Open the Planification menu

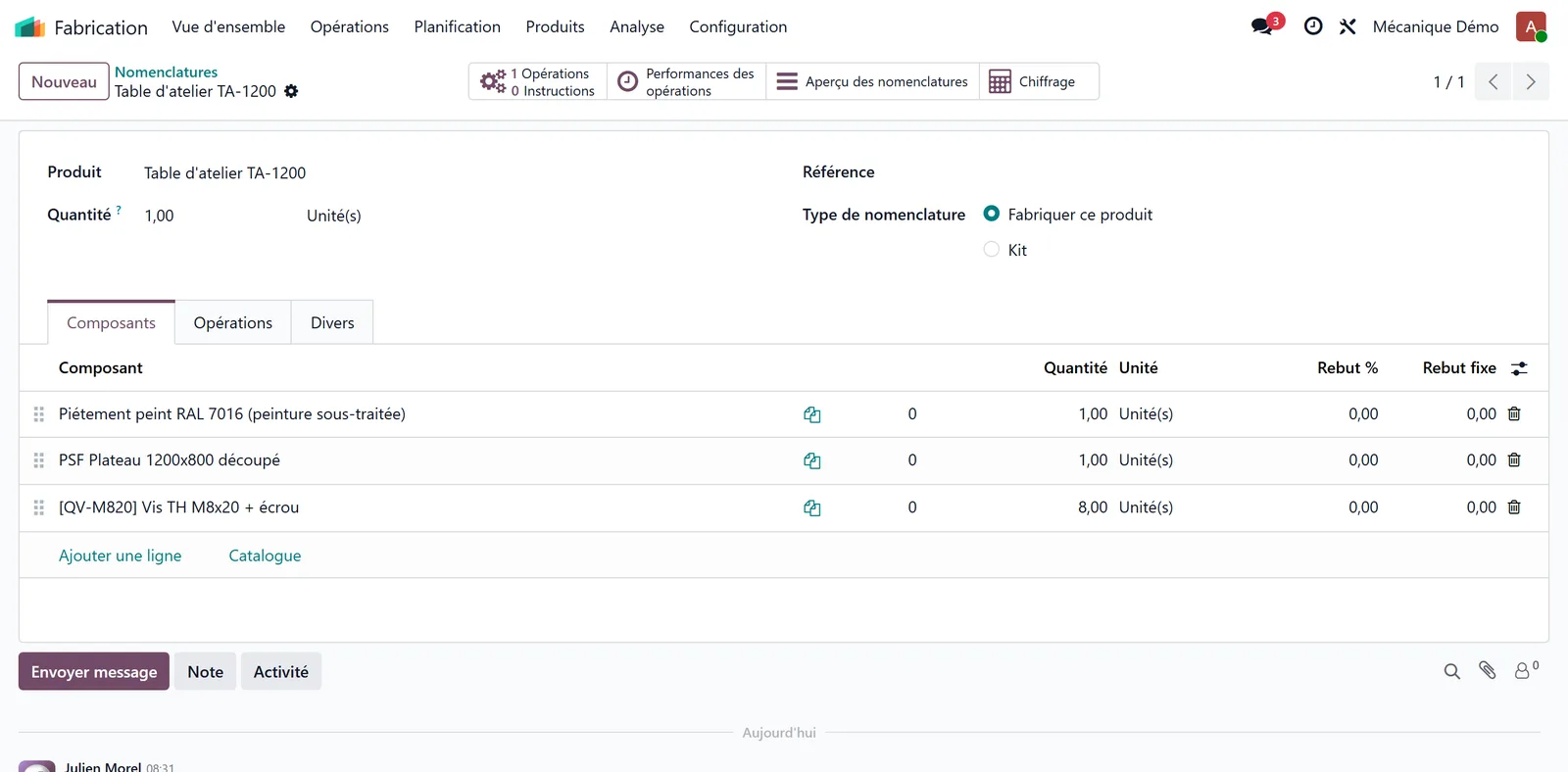click(458, 26)
